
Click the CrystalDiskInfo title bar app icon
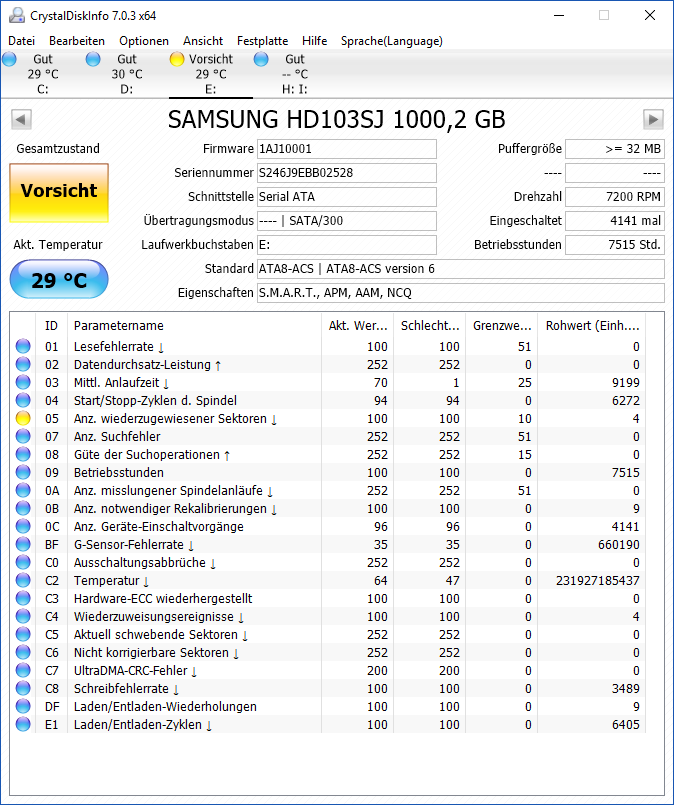click(x=16, y=15)
